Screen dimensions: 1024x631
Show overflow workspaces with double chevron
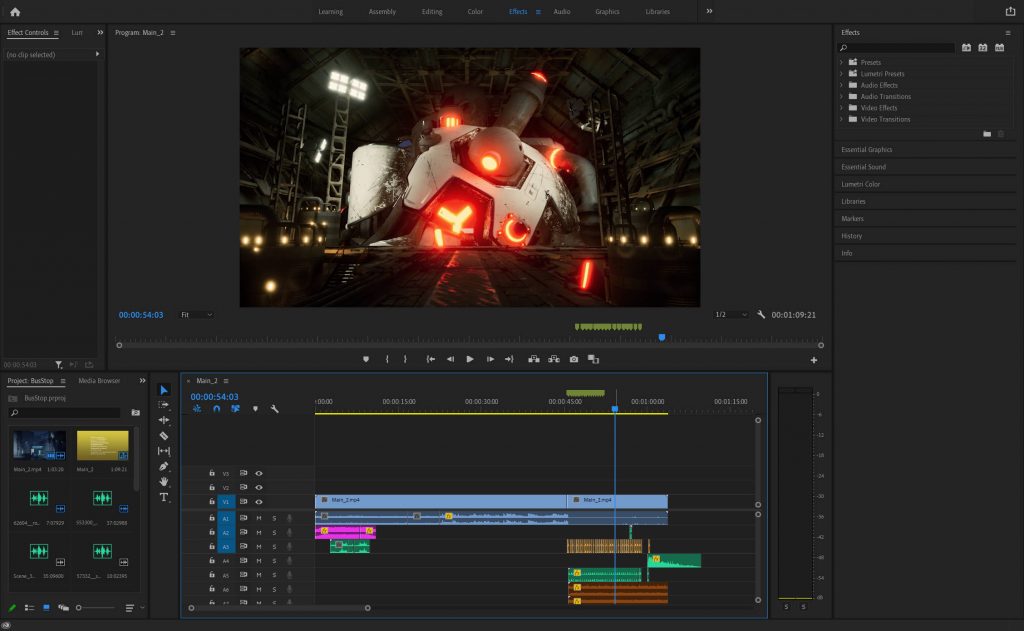[x=709, y=11]
